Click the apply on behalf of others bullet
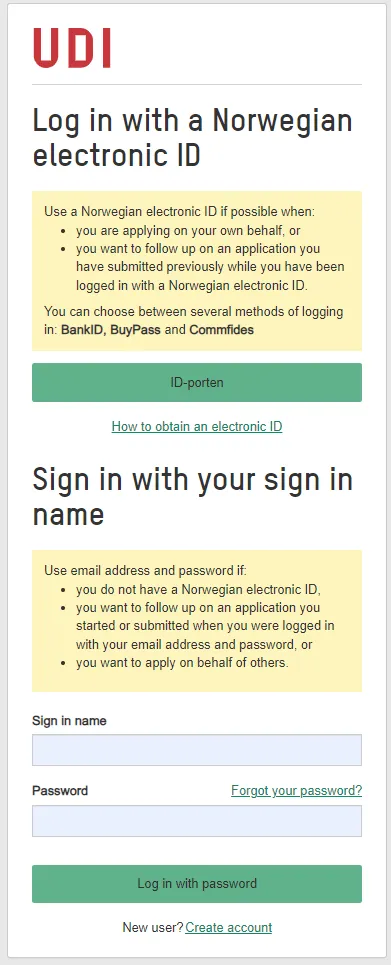 tap(182, 663)
